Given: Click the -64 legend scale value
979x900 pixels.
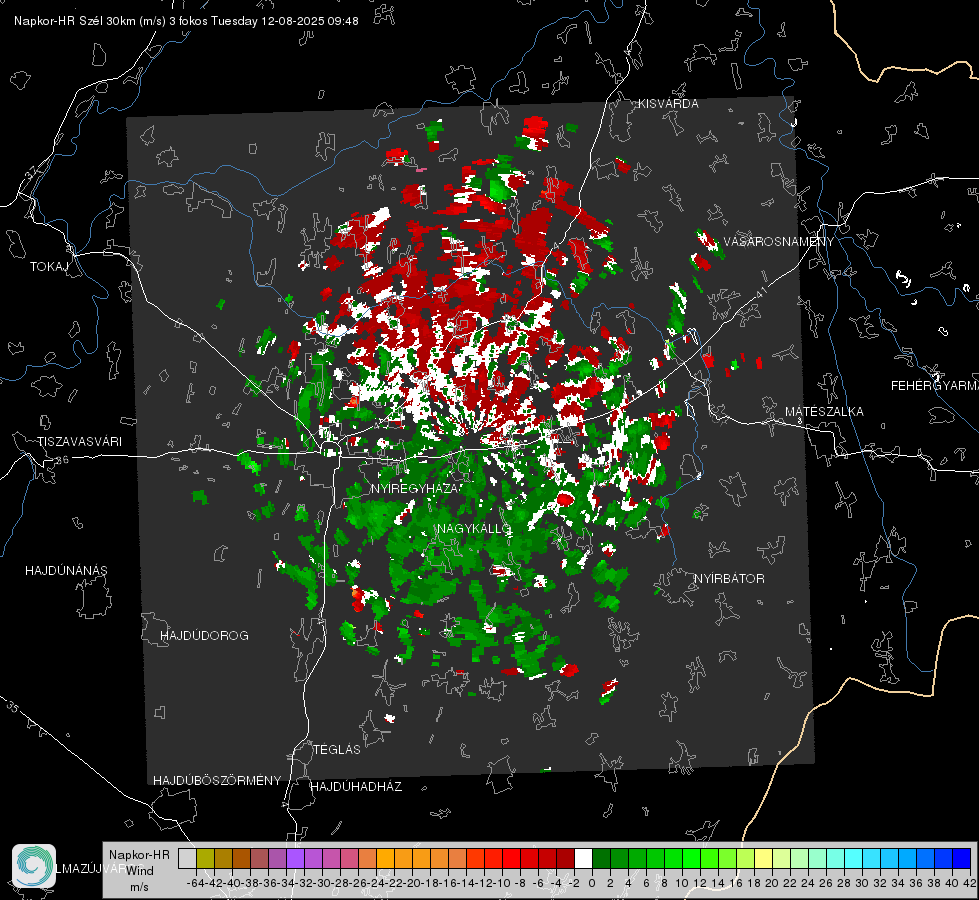Looking at the screenshot, I should (x=195, y=883).
